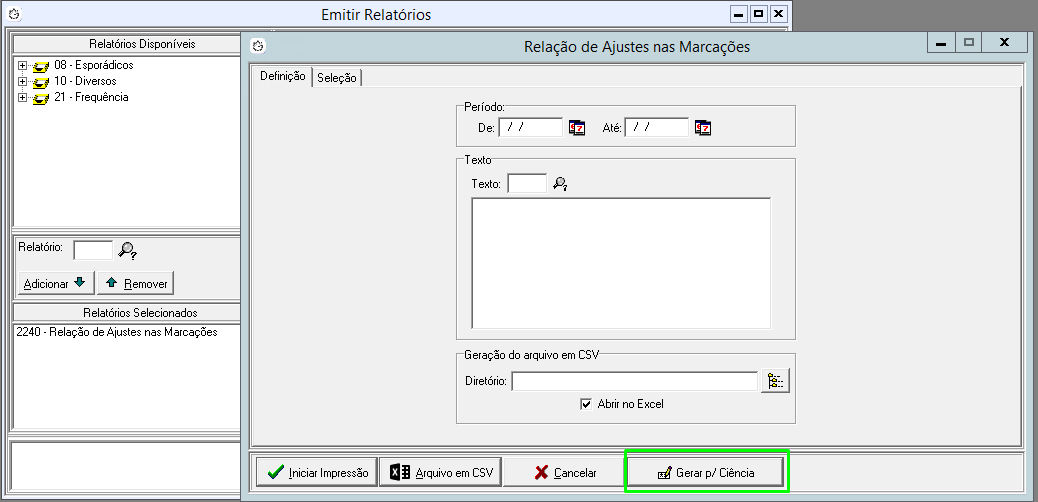Switch to the Seleção tab
Image resolution: width=1038 pixels, height=502 pixels.
coord(337,78)
